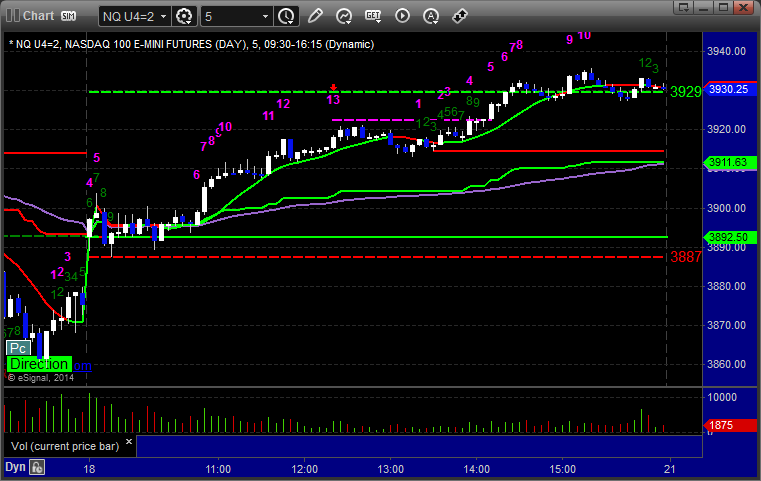Click the trade arrows icon

click(x=460, y=16)
